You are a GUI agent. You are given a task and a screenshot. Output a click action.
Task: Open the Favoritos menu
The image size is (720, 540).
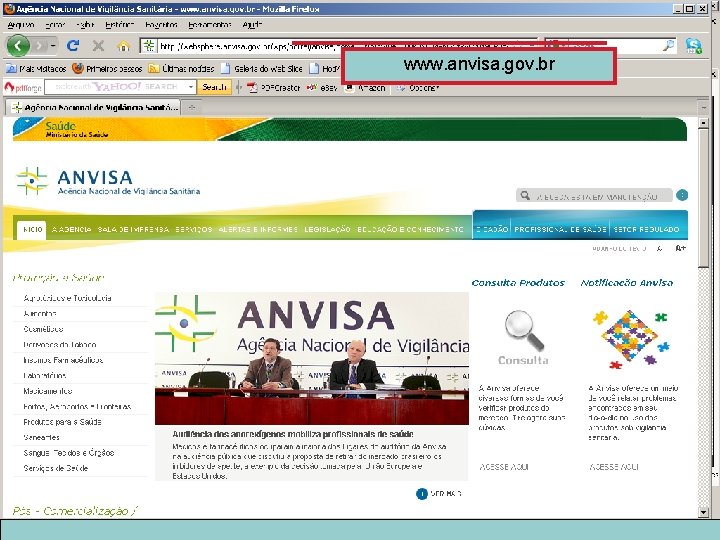[161, 25]
